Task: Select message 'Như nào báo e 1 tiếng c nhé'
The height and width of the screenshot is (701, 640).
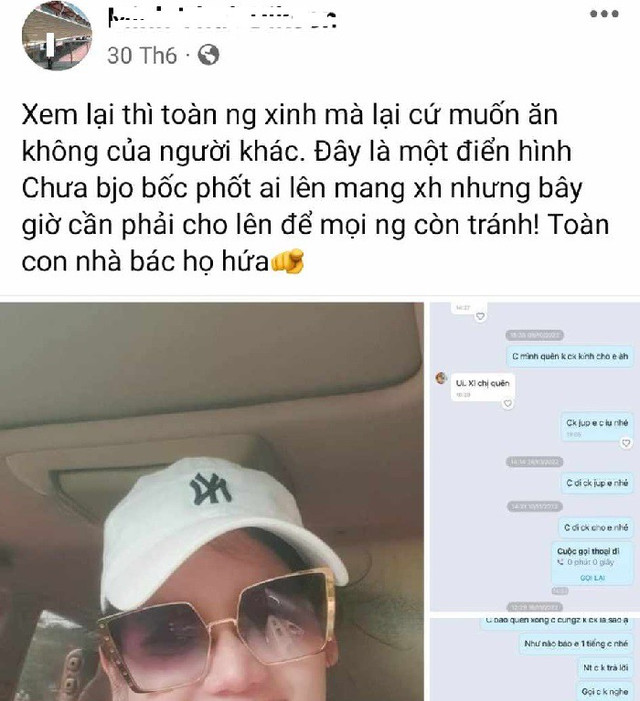Action: [x=576, y=643]
